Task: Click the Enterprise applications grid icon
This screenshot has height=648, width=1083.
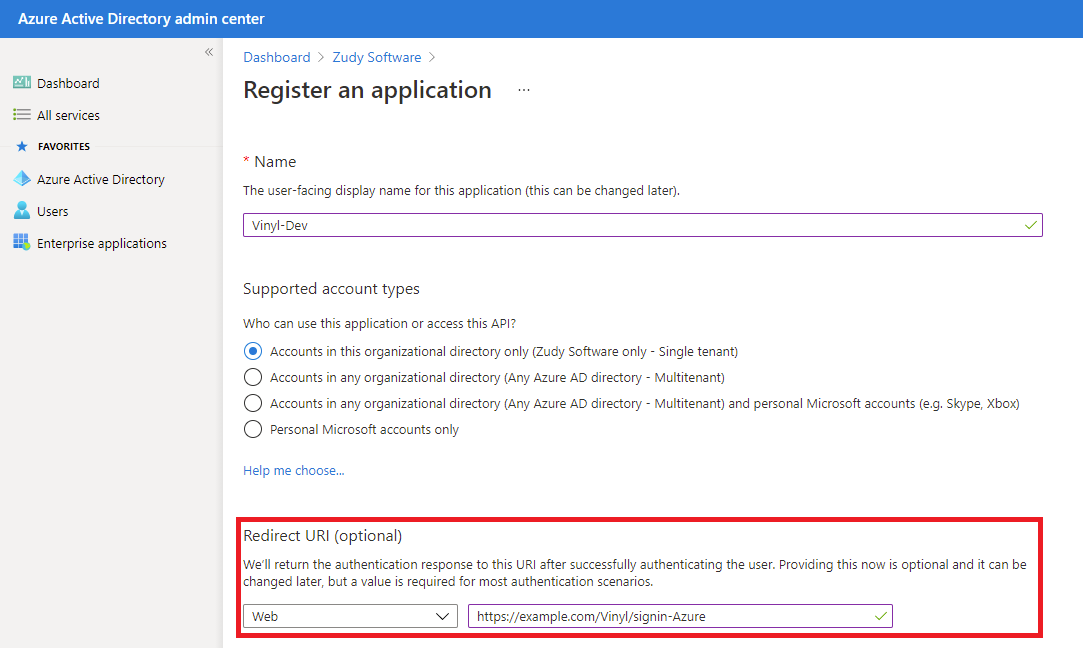Action: click(21, 243)
